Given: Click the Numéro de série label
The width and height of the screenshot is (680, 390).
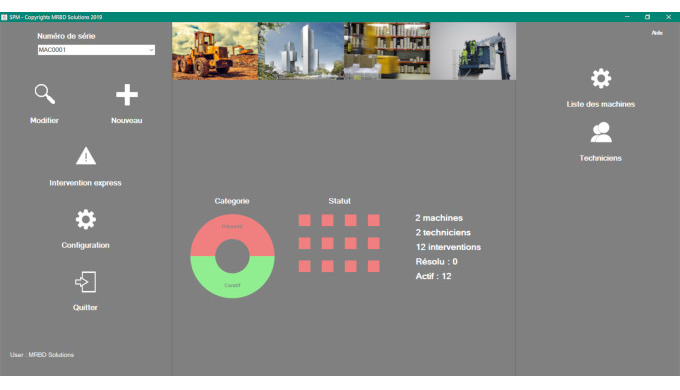Looking at the screenshot, I should (x=66, y=36).
